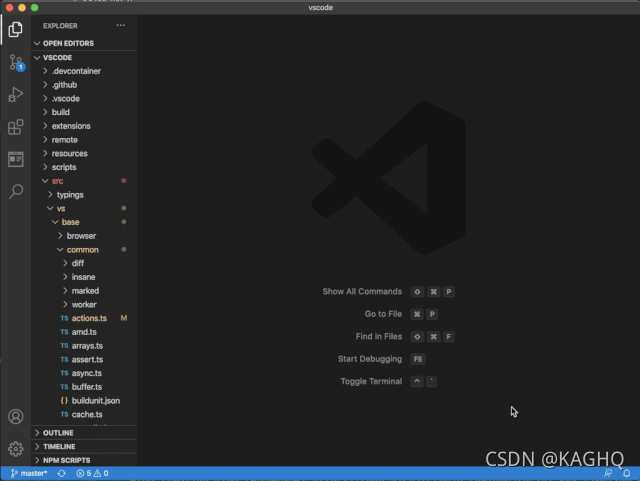Open arrays.ts in the explorer

[84, 346]
